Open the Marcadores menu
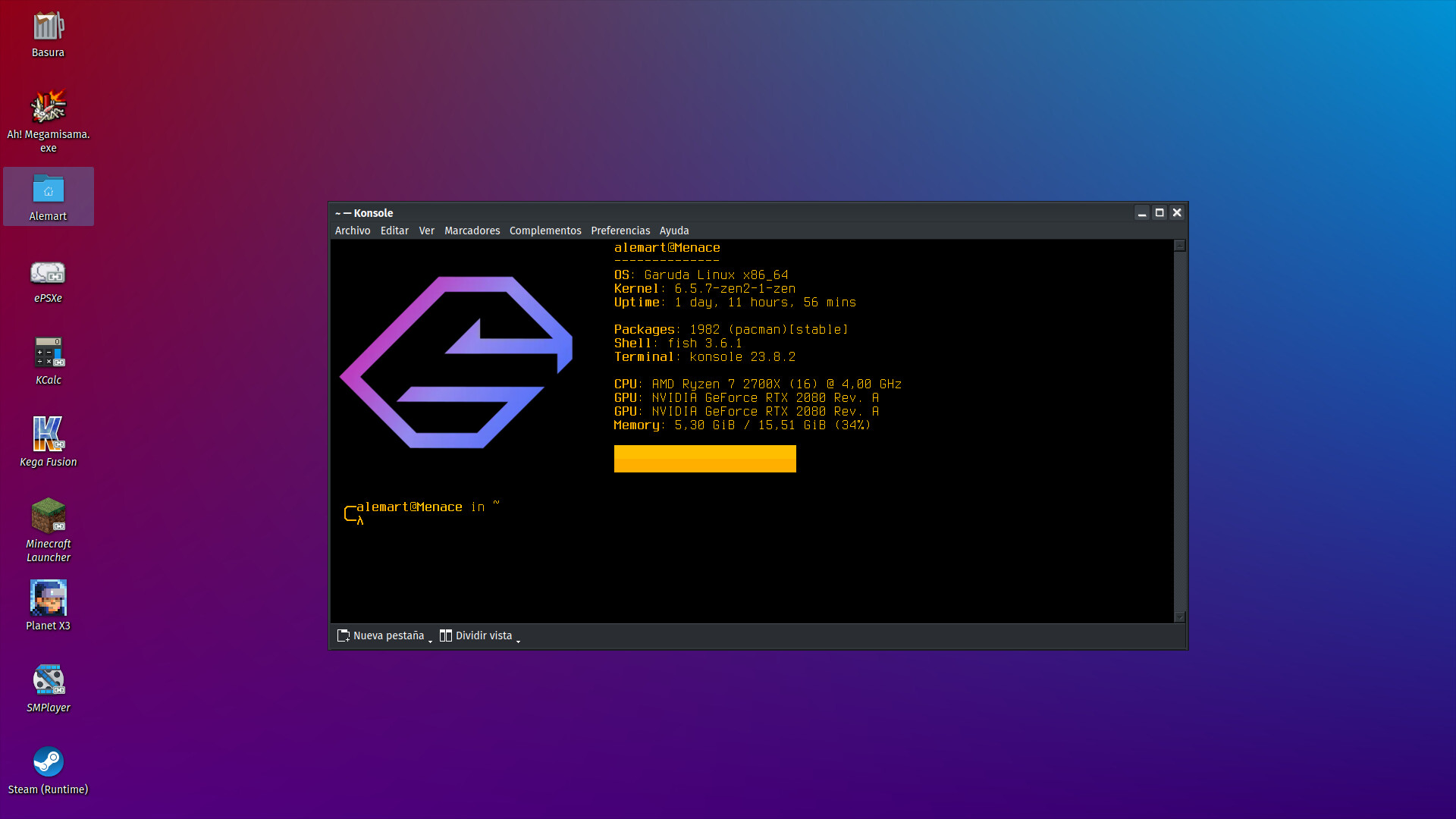Image resolution: width=1456 pixels, height=819 pixels. [x=472, y=231]
